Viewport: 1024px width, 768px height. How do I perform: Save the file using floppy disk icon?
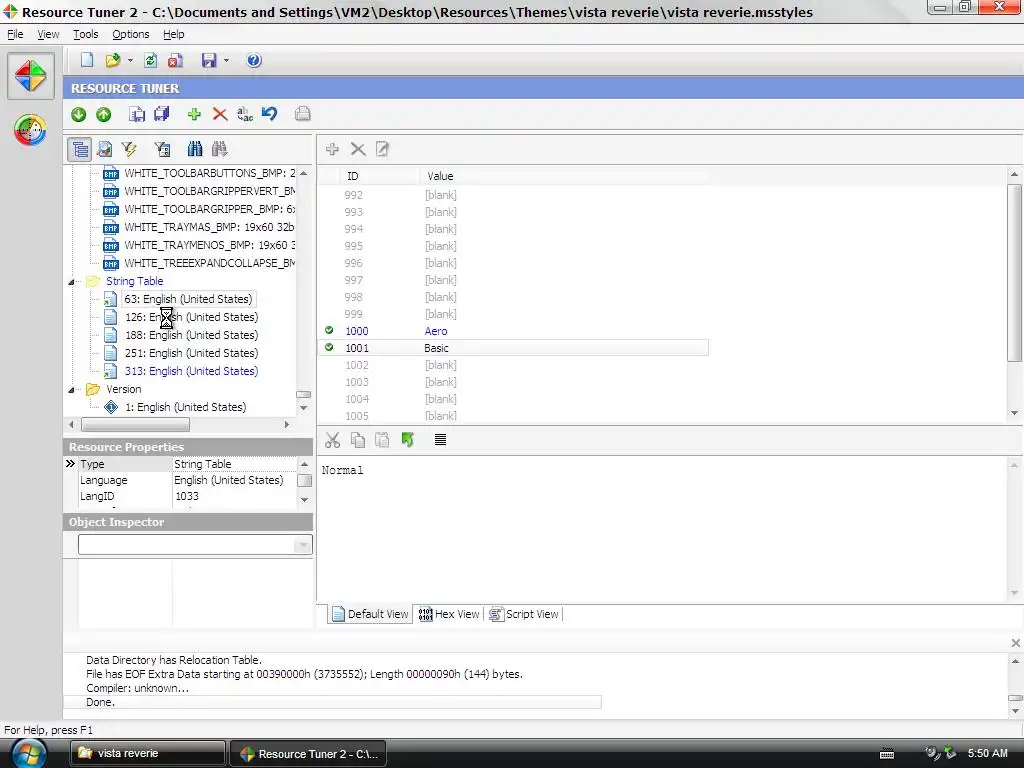click(209, 60)
